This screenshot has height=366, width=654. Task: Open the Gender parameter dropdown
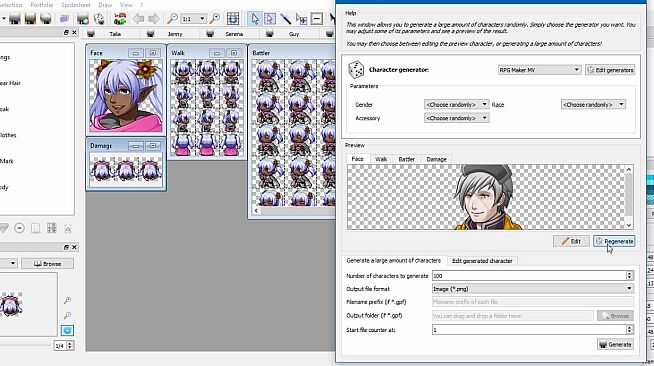[x=456, y=104]
